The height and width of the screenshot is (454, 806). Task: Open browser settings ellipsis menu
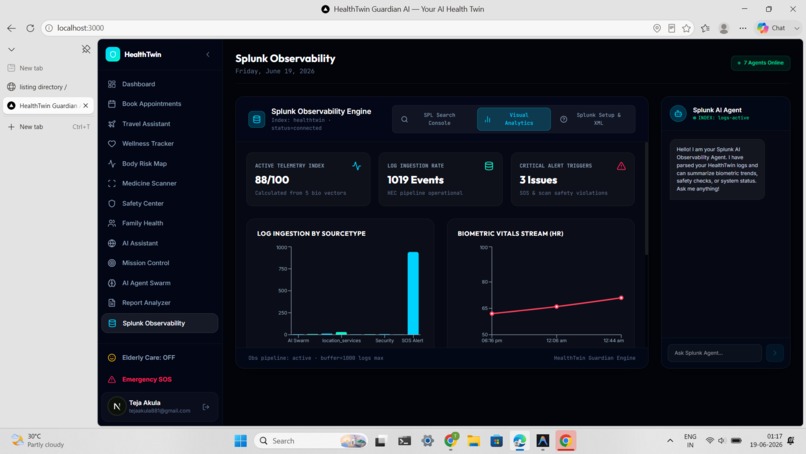pyautogui.click(x=743, y=28)
